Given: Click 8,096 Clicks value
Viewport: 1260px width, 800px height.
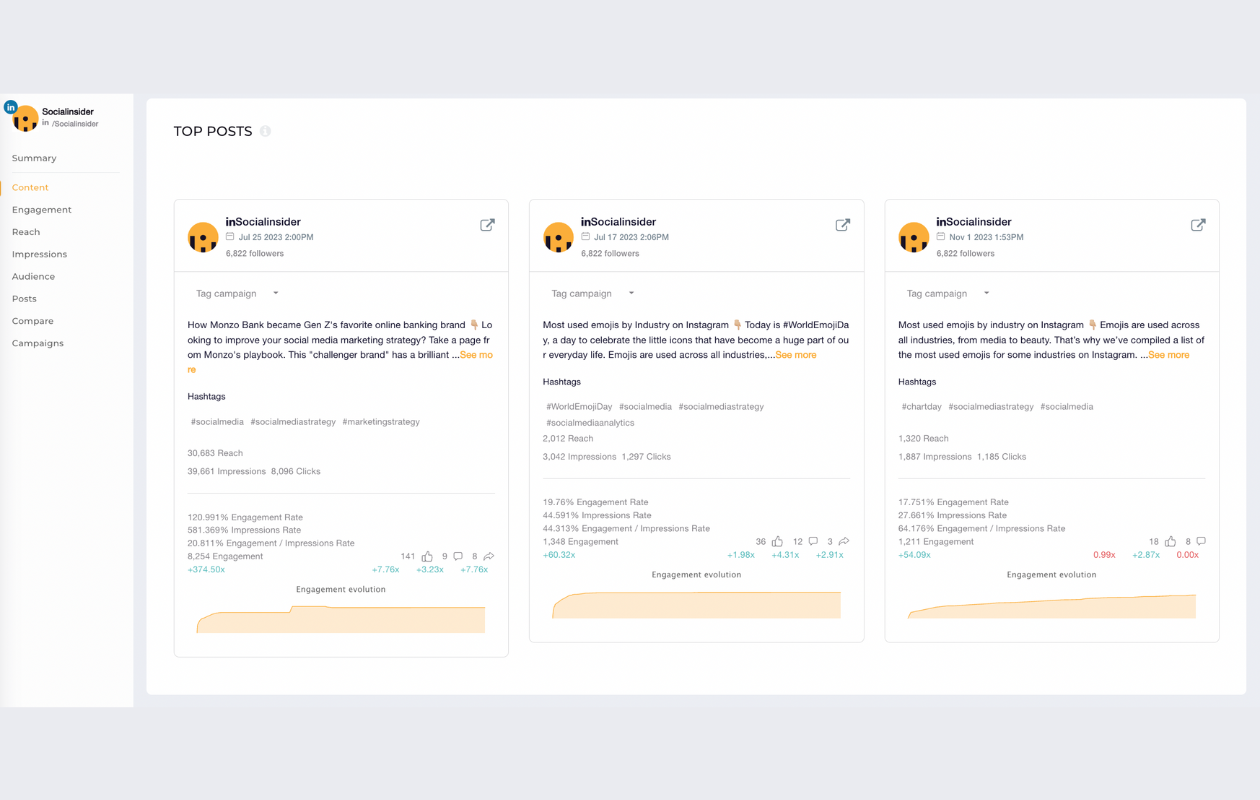Looking at the screenshot, I should 296,471.
